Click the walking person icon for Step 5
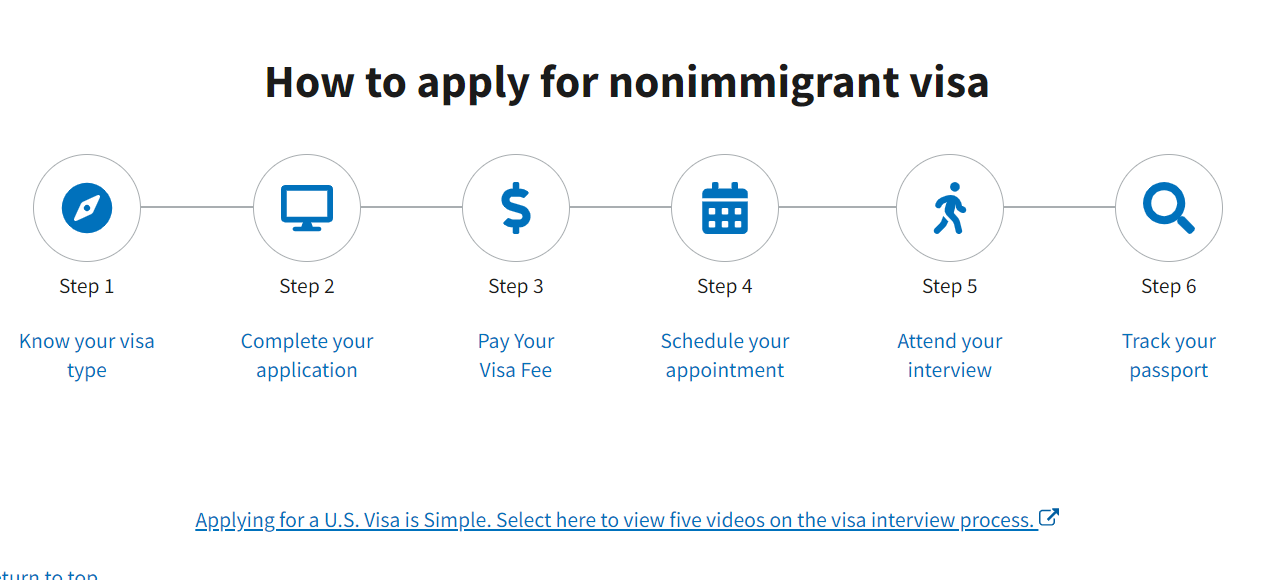This screenshot has width=1282, height=580. tap(949, 208)
